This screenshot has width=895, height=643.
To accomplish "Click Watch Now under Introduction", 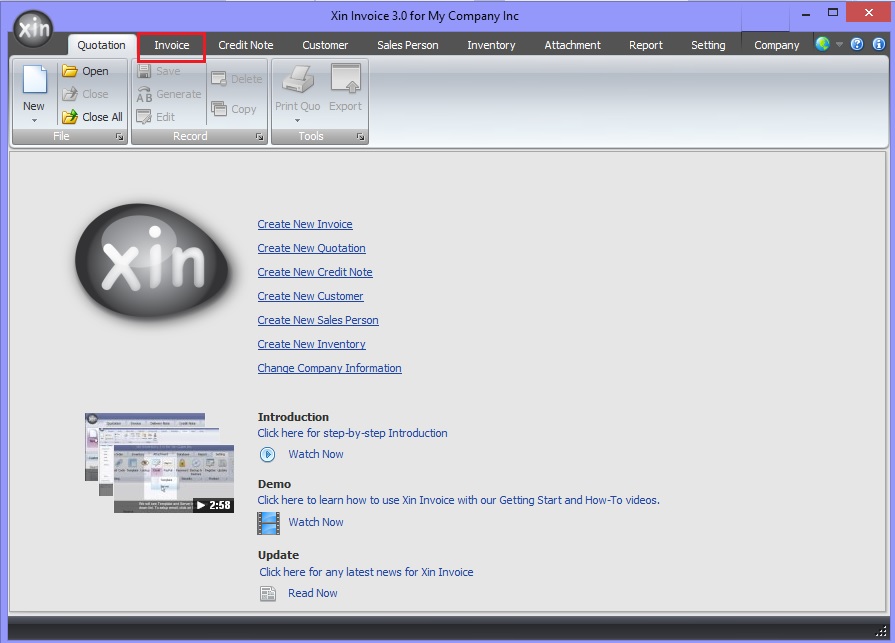I will click(316, 454).
